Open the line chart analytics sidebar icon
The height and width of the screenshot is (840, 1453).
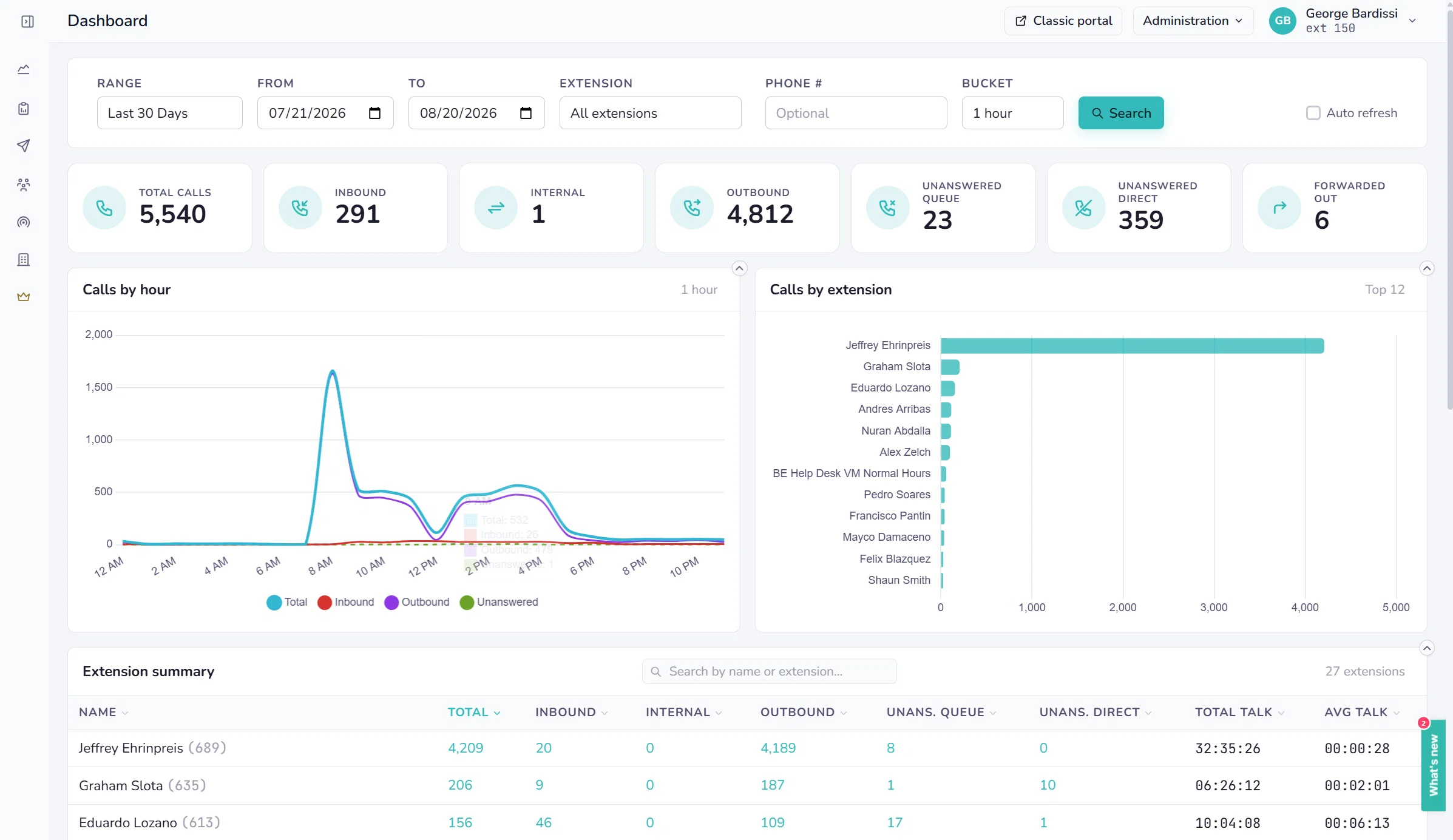pos(24,70)
